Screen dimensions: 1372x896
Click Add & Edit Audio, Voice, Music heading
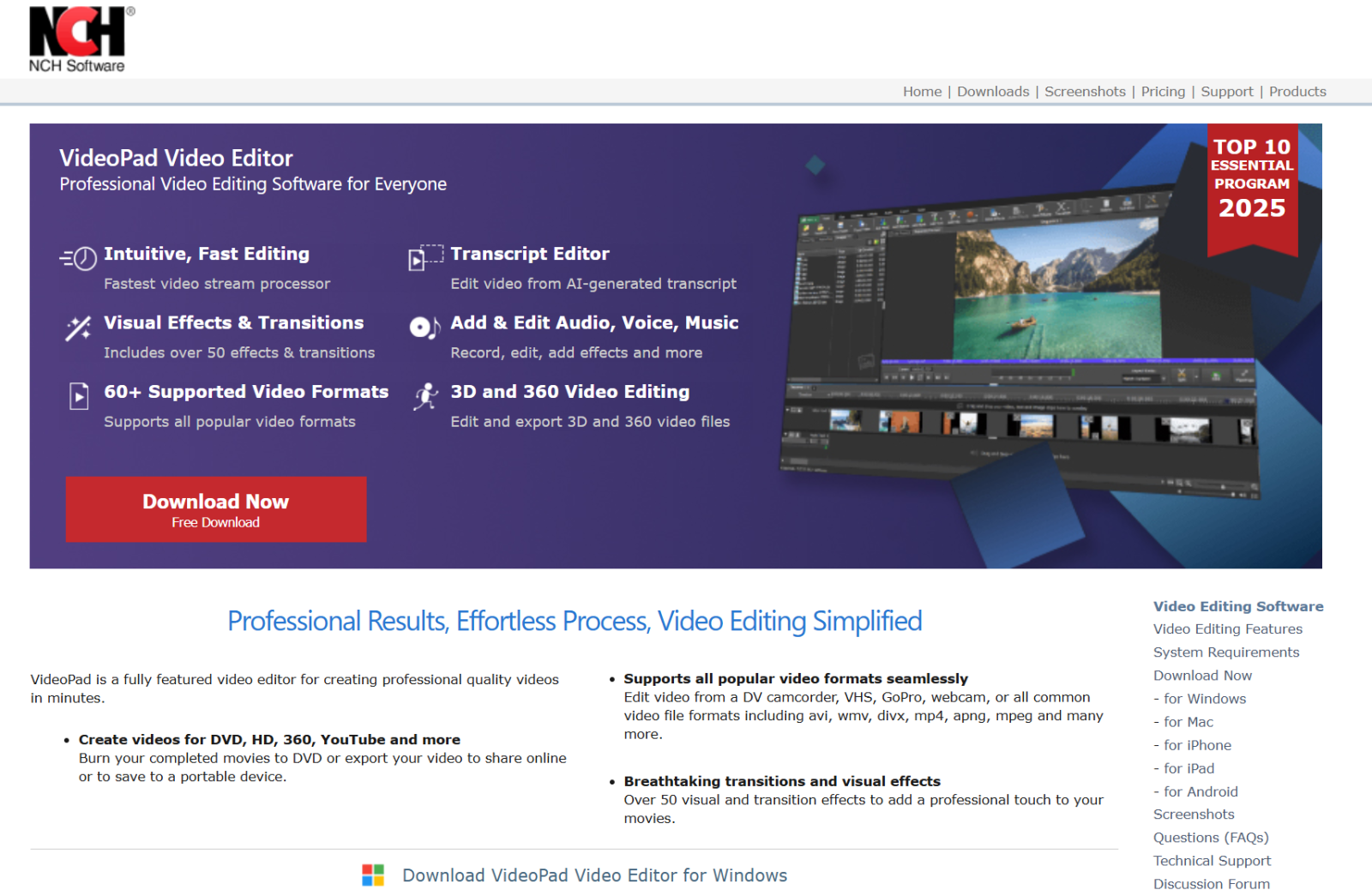594,322
